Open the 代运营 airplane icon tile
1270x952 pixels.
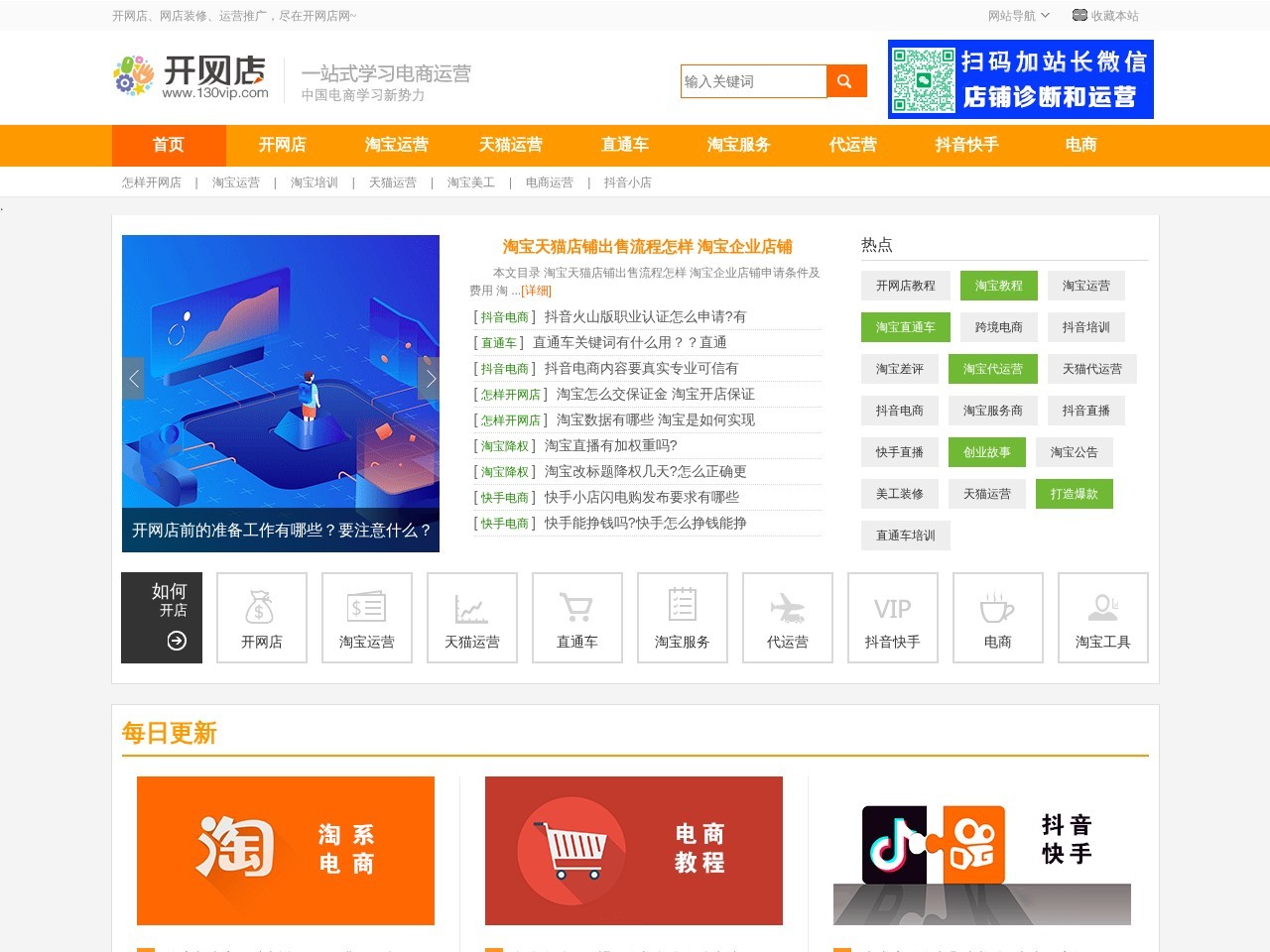(788, 618)
